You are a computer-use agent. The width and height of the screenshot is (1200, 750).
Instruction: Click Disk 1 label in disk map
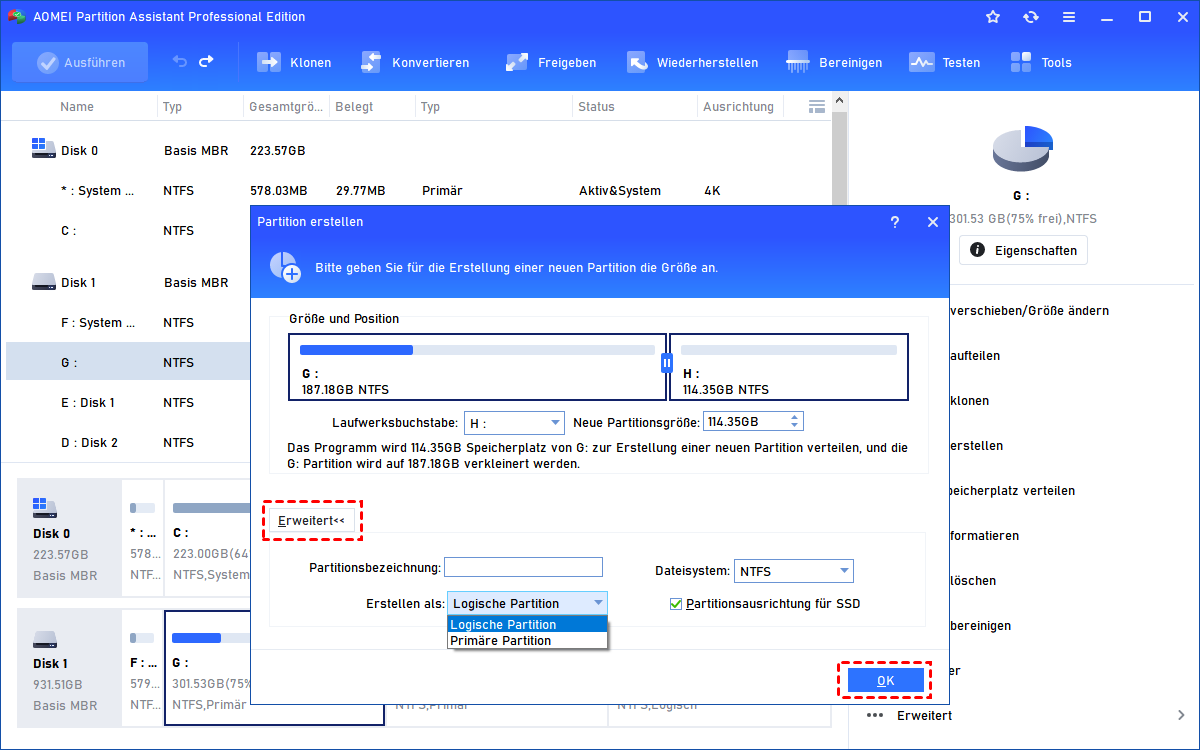point(51,663)
